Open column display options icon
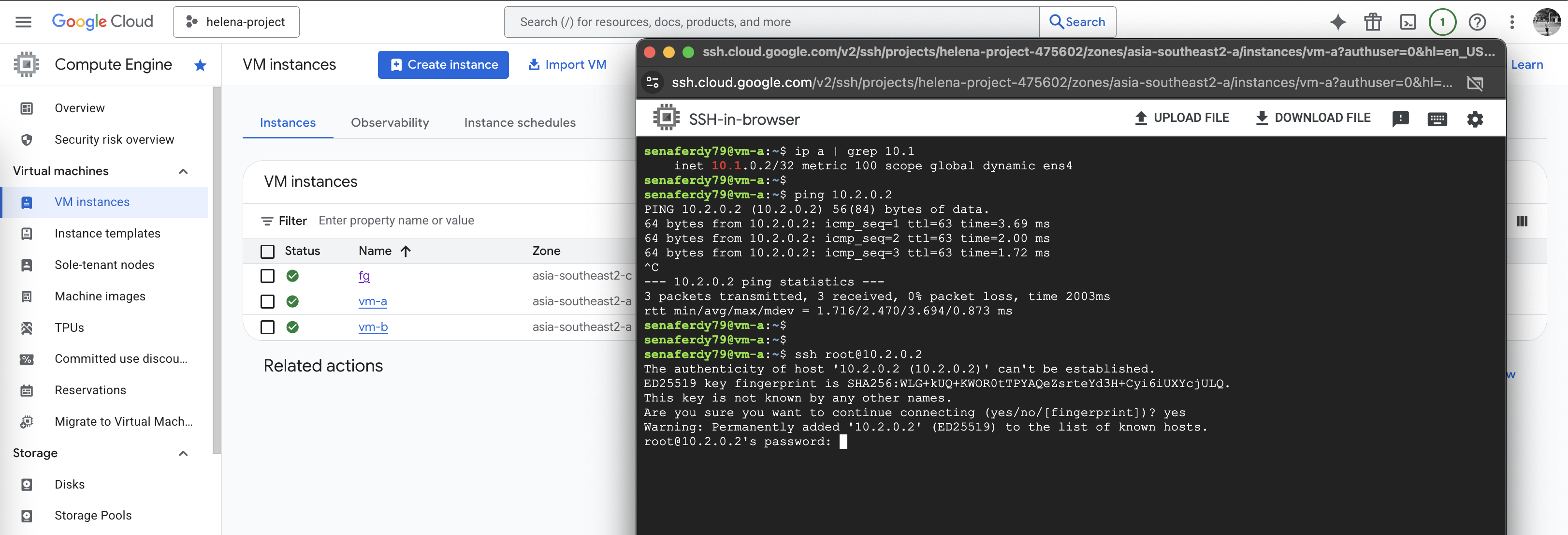Screen dimensions: 1568x535 pyautogui.click(x=1522, y=221)
